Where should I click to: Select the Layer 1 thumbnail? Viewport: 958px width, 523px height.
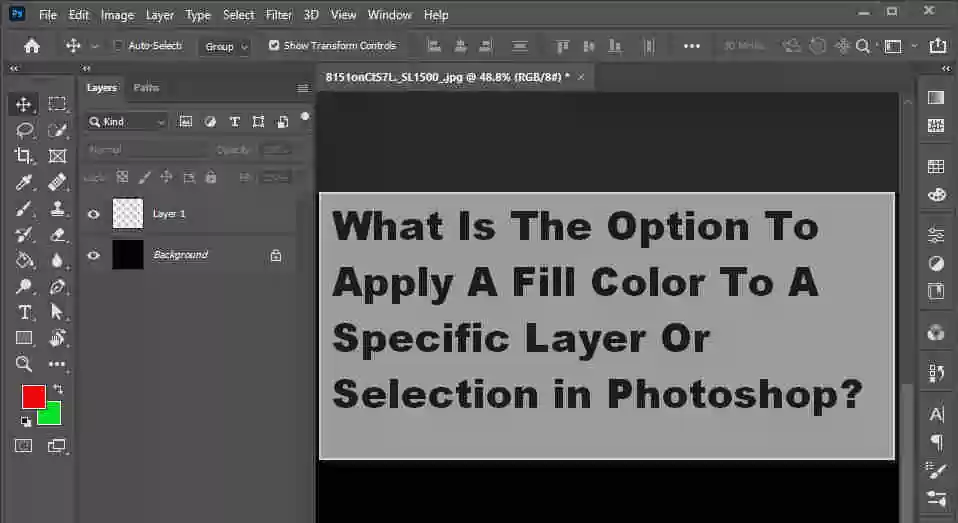[x=128, y=214]
